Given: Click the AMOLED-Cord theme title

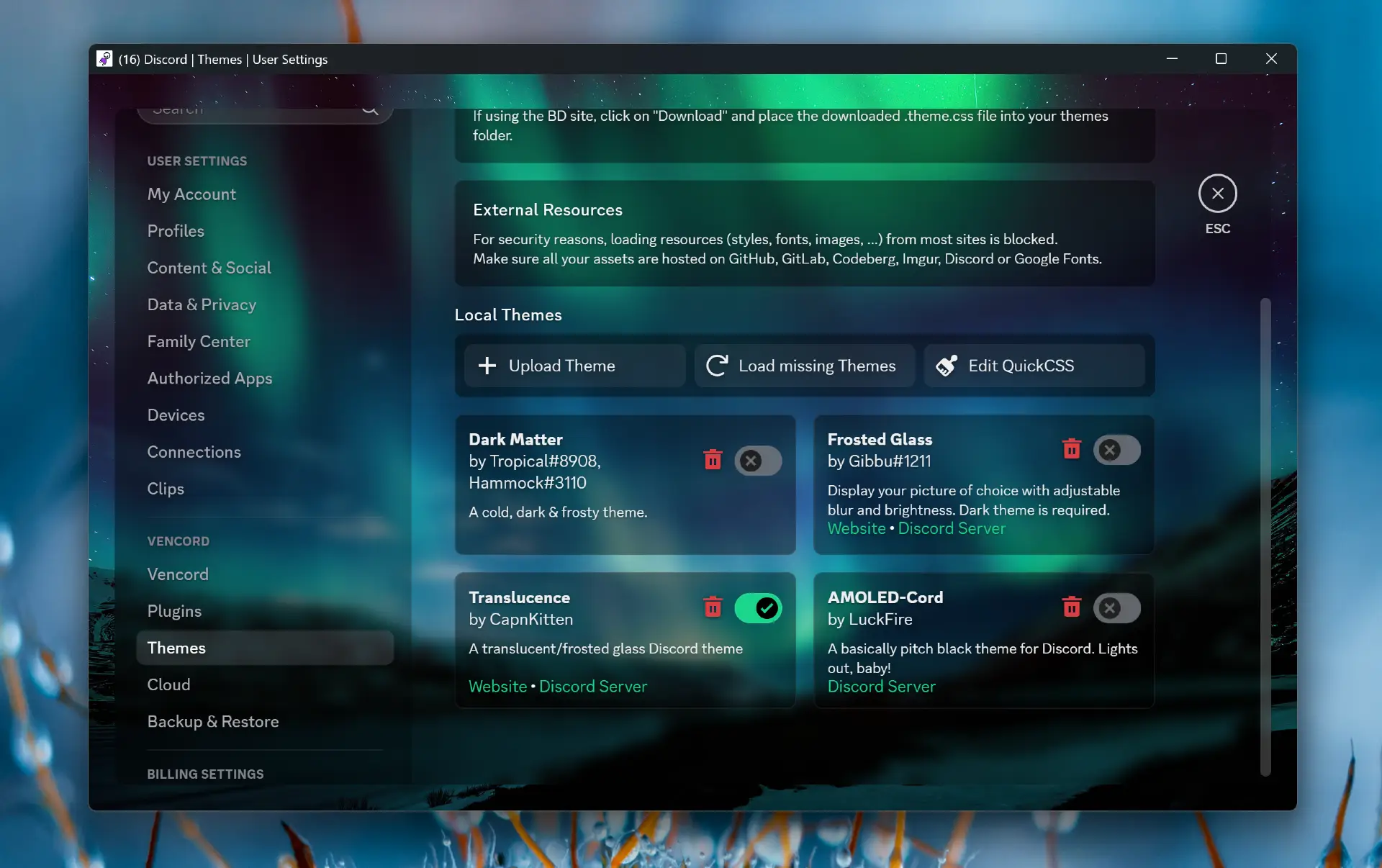Looking at the screenshot, I should coord(885,597).
